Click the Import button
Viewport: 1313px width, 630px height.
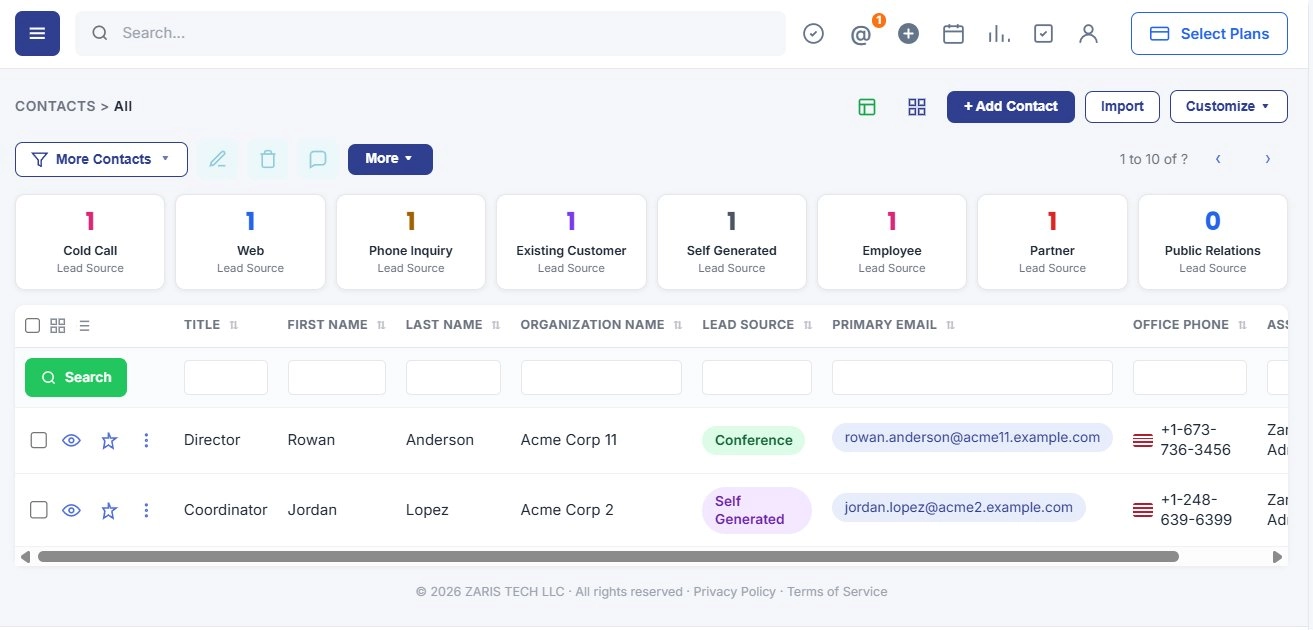(x=1122, y=107)
